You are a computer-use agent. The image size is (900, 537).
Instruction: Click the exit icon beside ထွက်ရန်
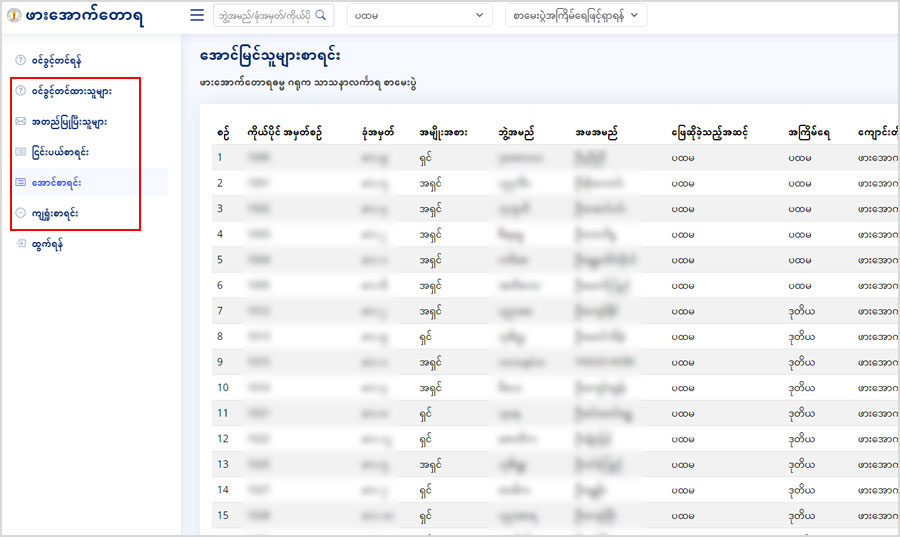point(21,243)
